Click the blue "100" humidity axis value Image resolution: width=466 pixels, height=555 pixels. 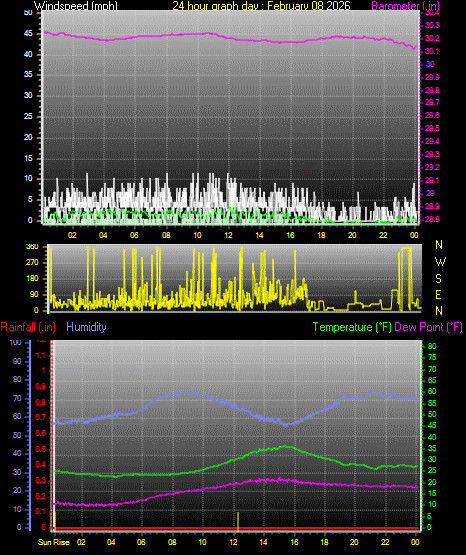16,342
